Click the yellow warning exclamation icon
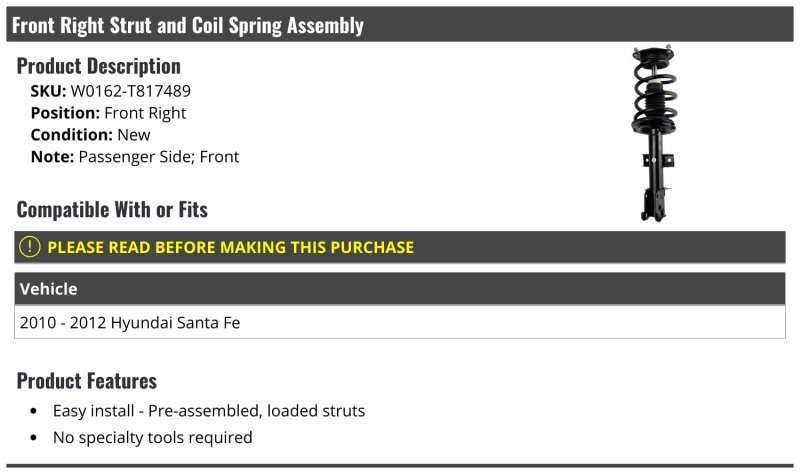 coord(30,247)
